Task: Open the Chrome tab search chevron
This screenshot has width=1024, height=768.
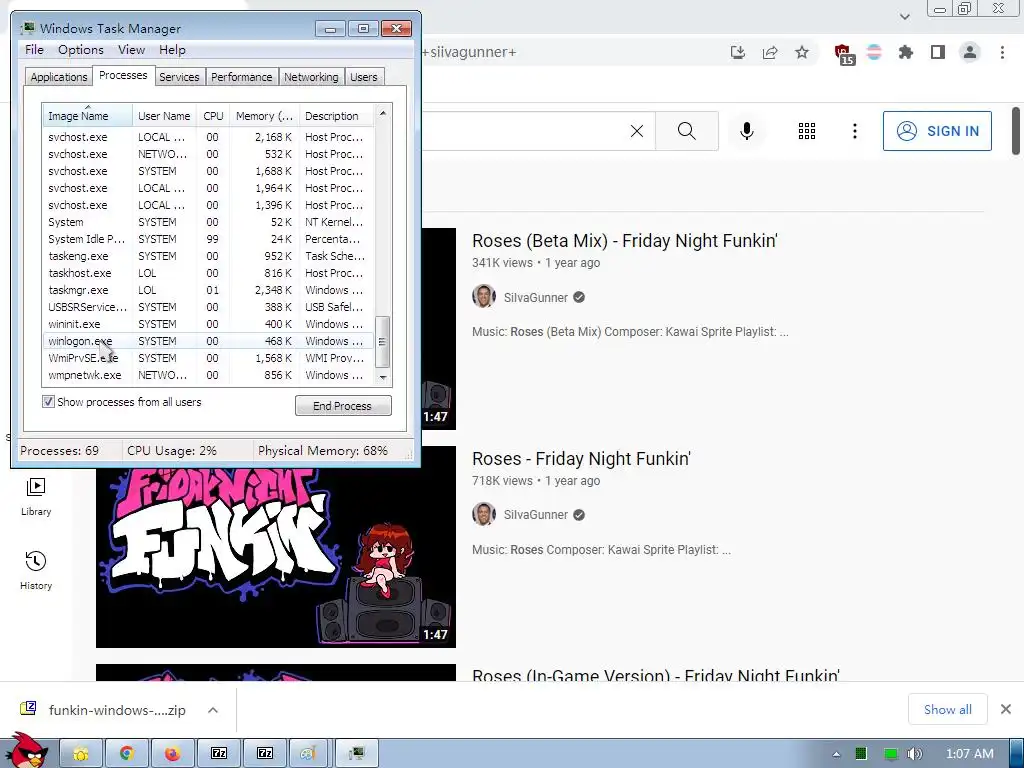Action: coord(904,16)
